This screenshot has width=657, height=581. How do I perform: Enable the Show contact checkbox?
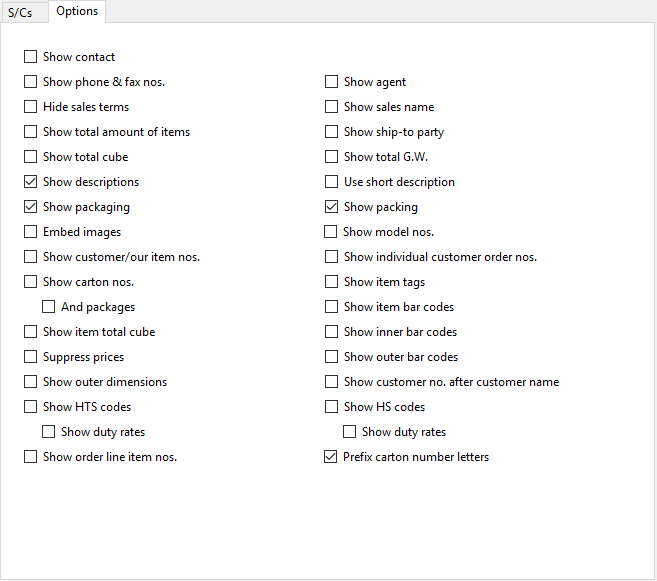pyautogui.click(x=30, y=57)
